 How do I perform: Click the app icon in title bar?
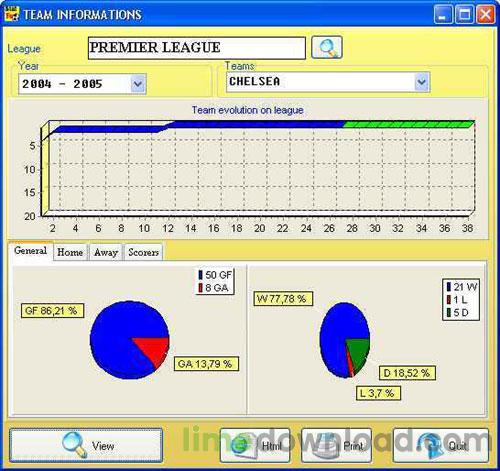[12, 13]
